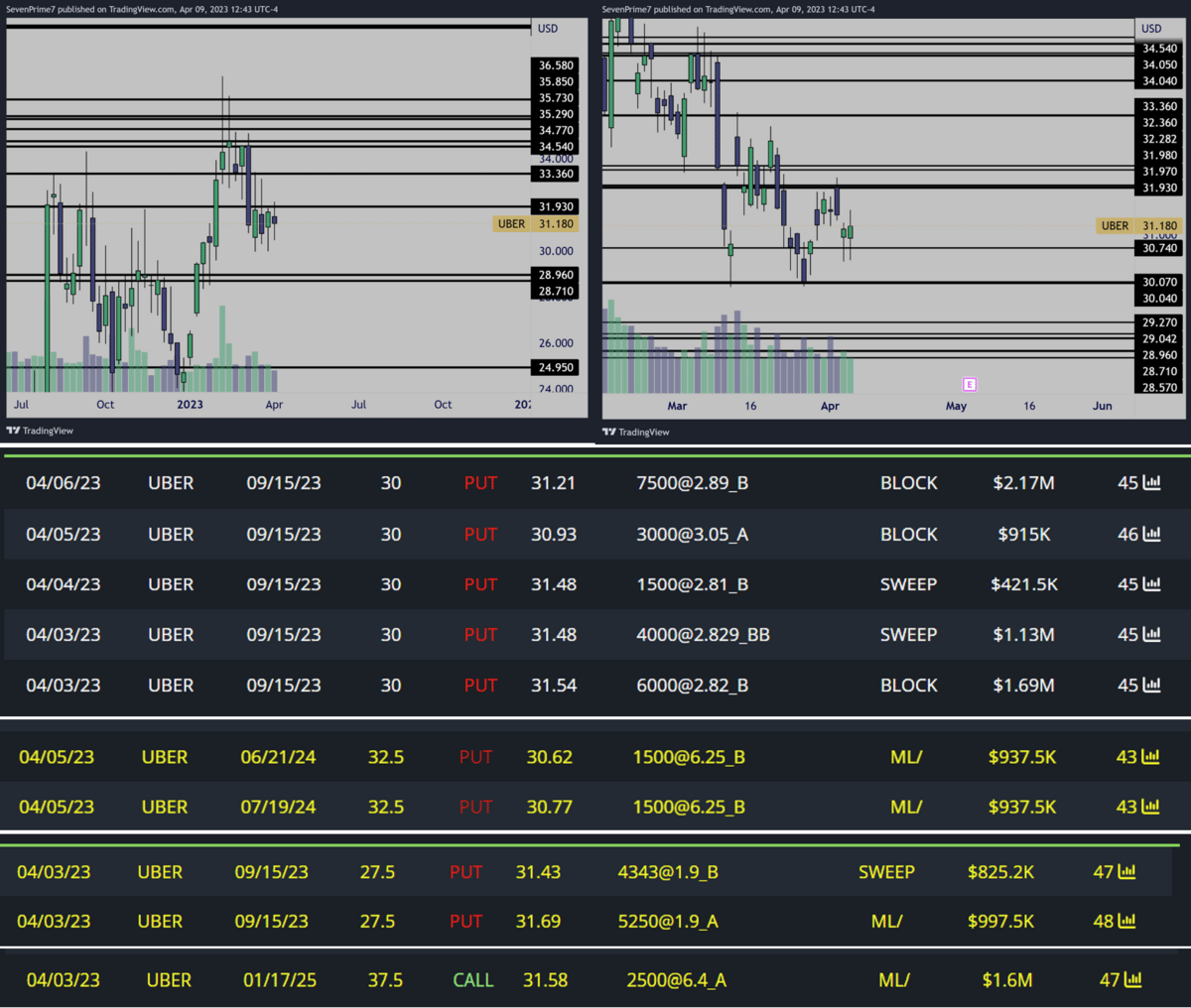Click the 2023 label on left chart time axis

coord(190,405)
